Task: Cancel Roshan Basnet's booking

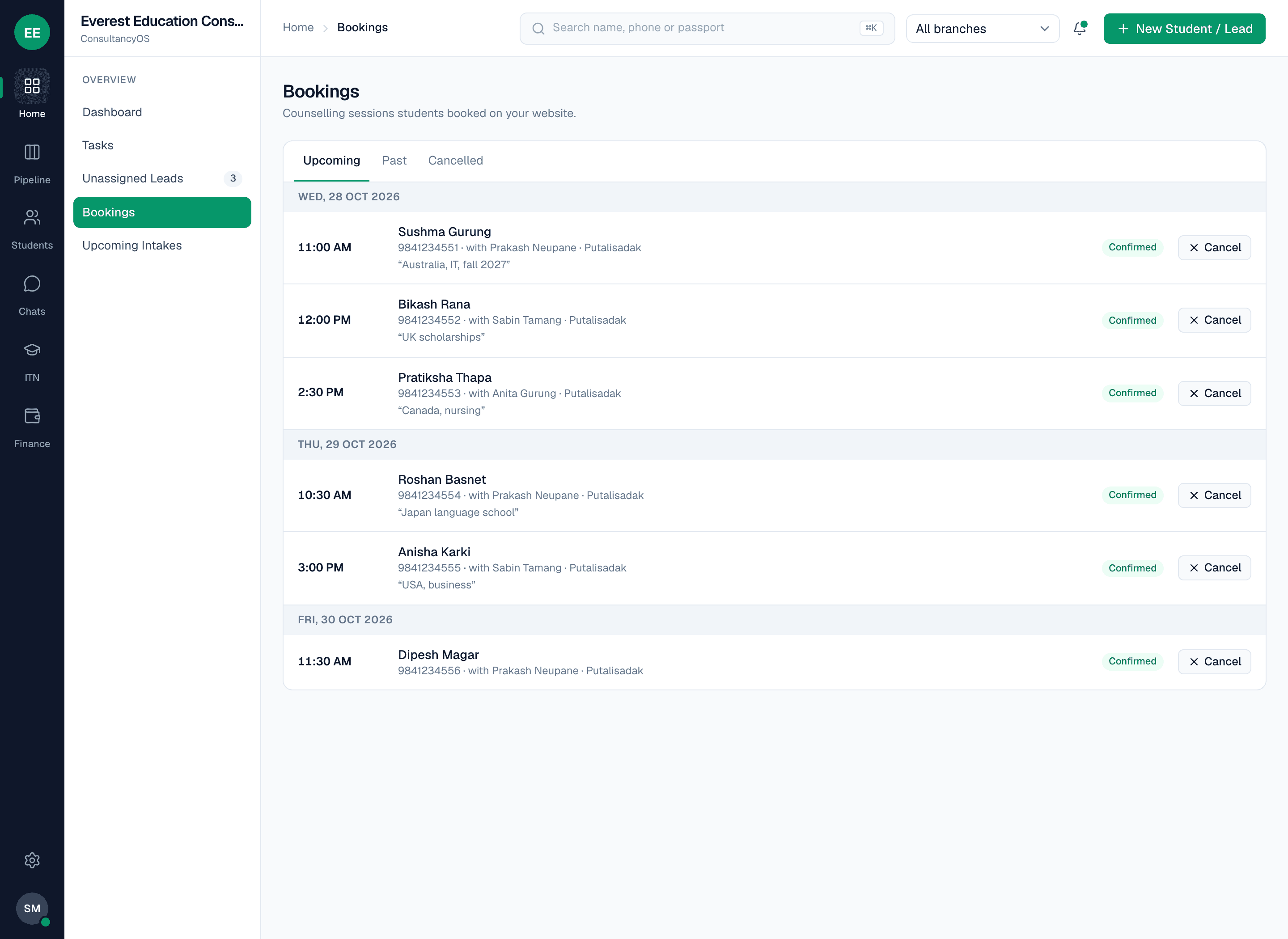Action: coord(1214,495)
